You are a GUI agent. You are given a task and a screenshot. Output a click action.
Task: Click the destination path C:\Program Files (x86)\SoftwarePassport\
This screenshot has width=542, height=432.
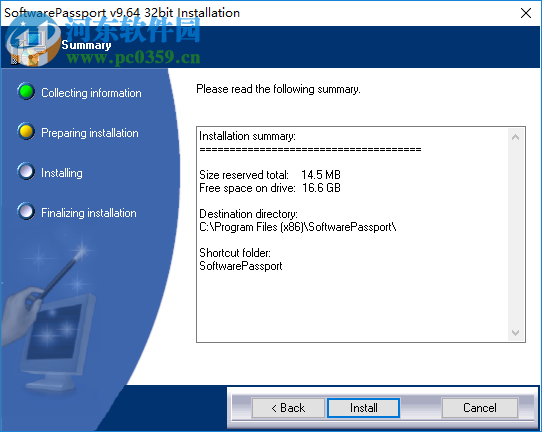(298, 227)
